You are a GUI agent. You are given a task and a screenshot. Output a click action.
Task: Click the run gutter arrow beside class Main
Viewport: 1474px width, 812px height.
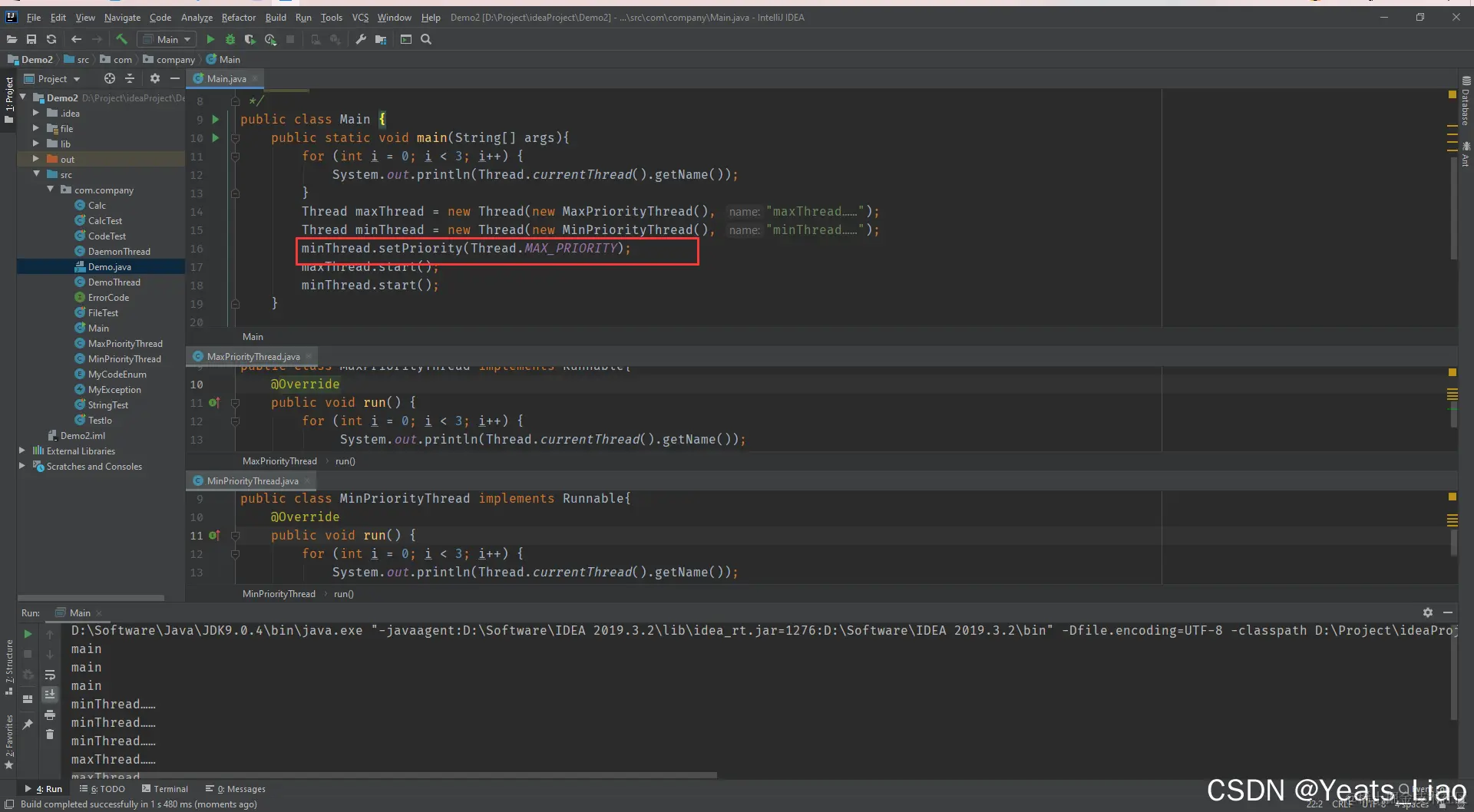pos(216,119)
